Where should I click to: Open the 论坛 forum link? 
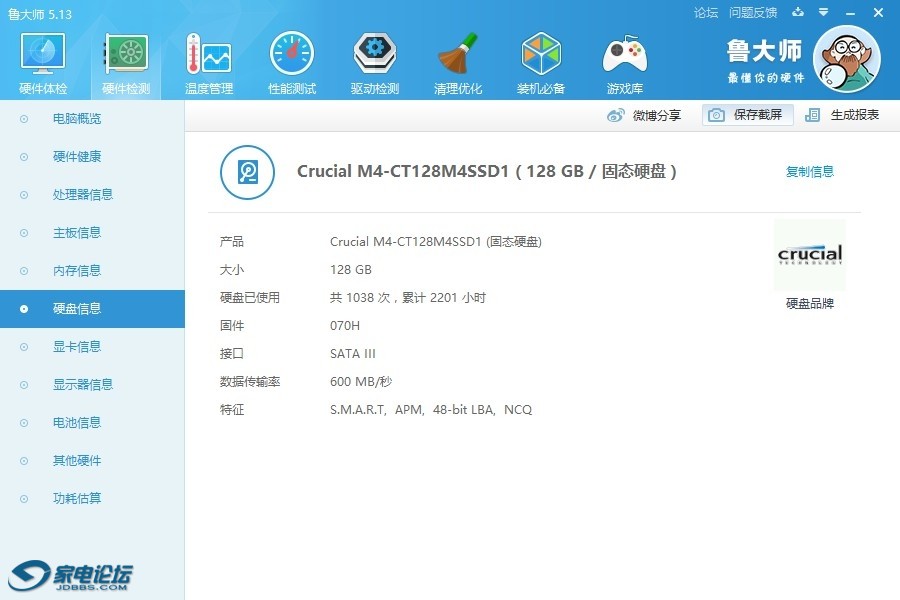706,13
